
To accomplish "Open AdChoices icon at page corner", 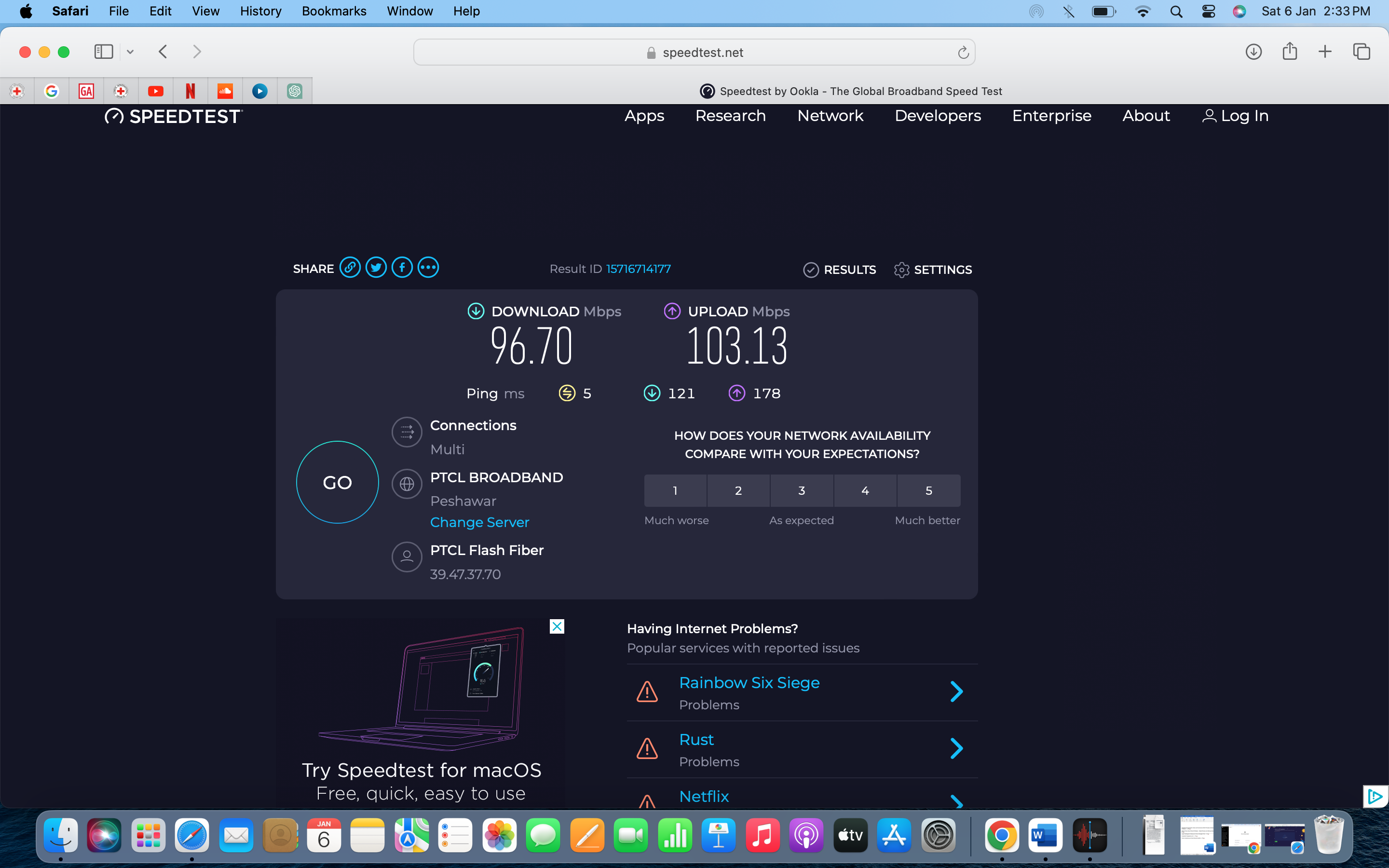I will point(1375,797).
